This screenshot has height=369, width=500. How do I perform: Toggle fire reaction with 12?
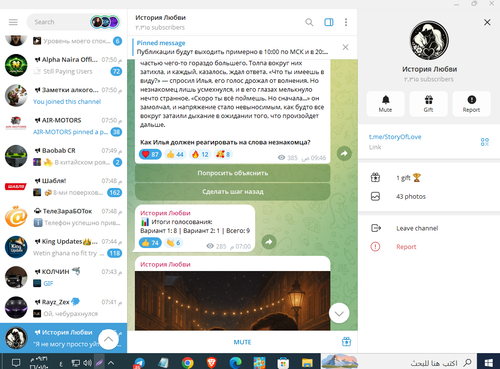(200, 154)
